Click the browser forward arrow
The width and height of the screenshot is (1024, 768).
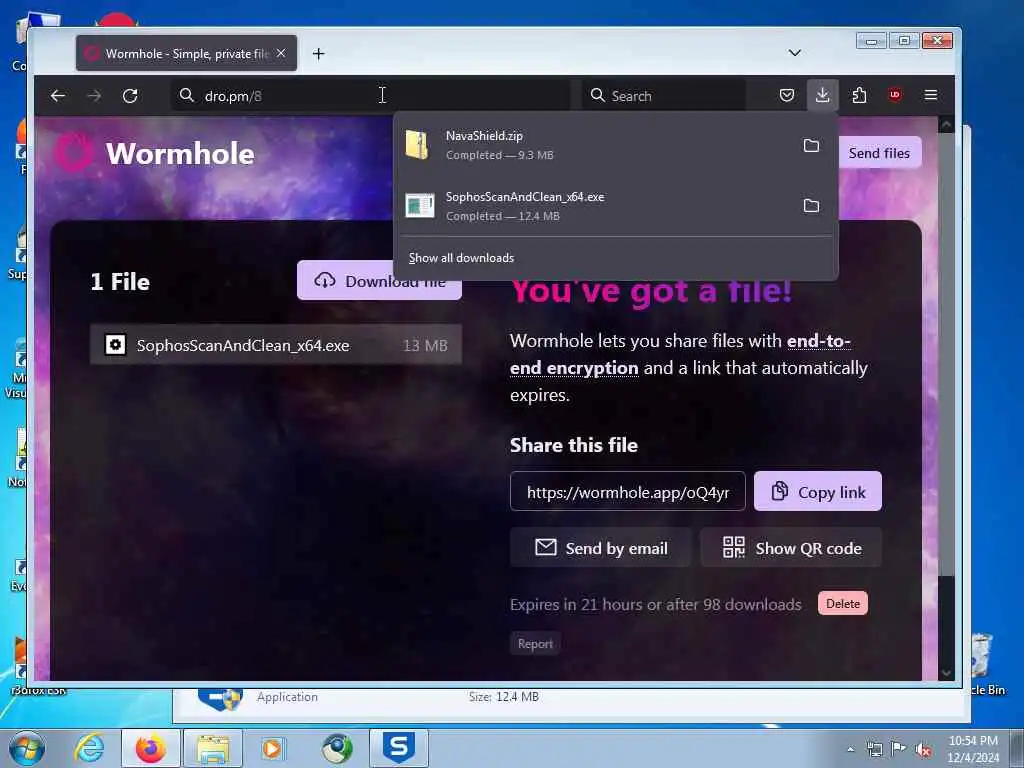click(94, 96)
